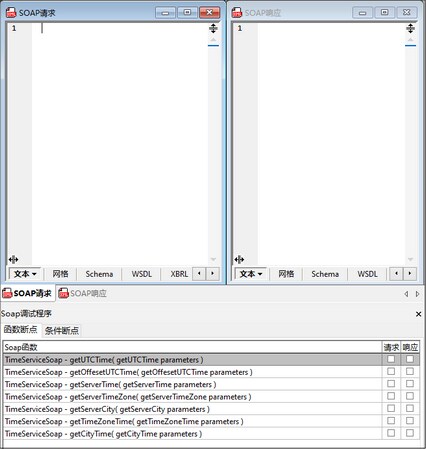Enable 请求 breakpoint for getUTCTime
The image size is (426, 449).
click(391, 359)
